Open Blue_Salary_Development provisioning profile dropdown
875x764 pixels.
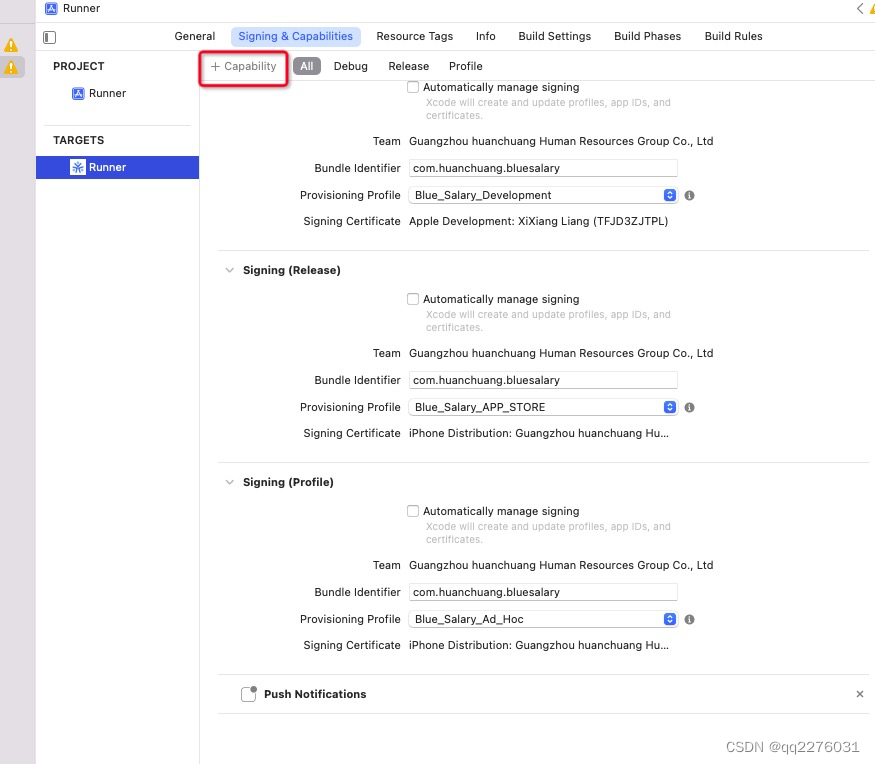coord(543,195)
